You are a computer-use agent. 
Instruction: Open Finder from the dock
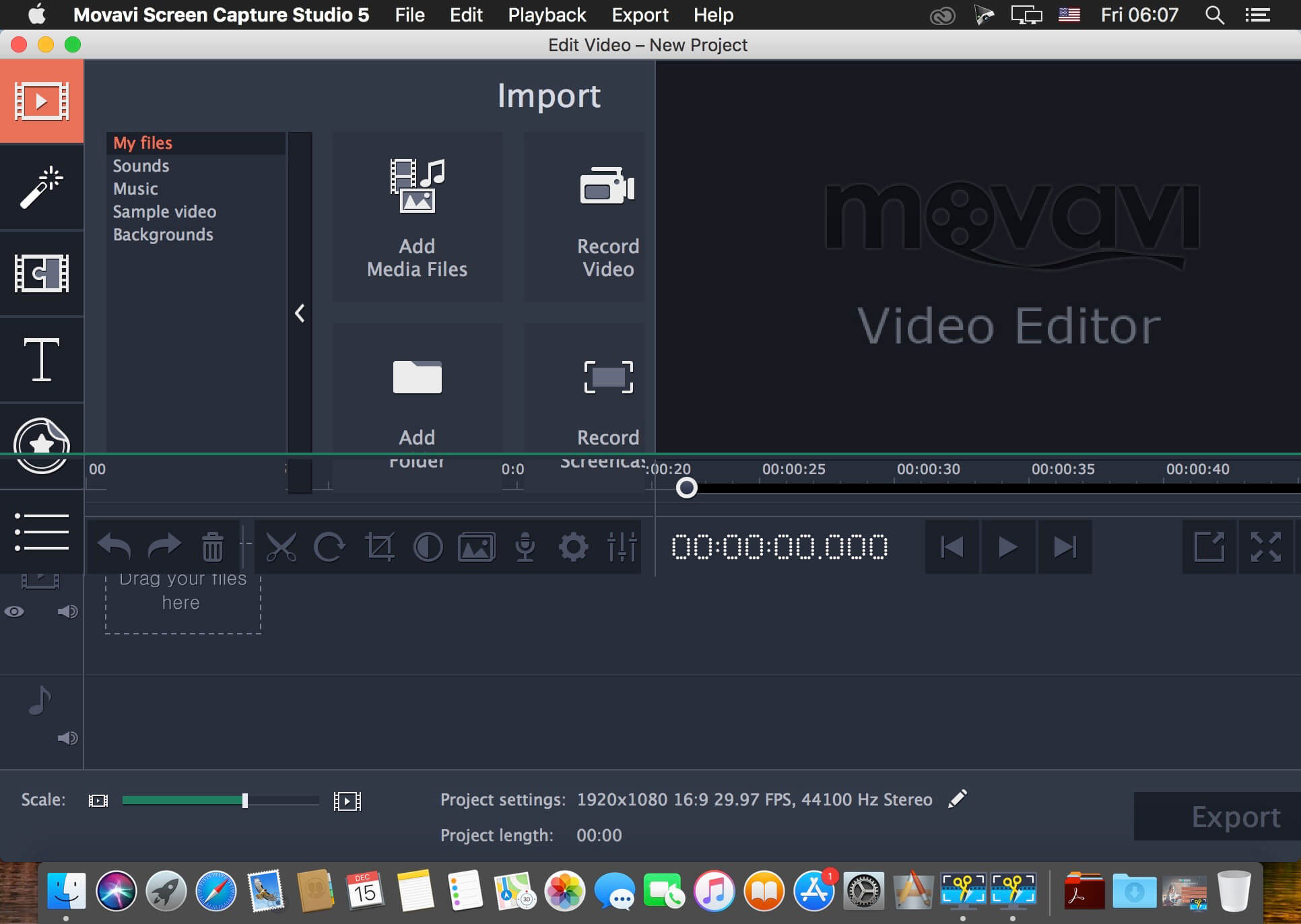(x=66, y=892)
